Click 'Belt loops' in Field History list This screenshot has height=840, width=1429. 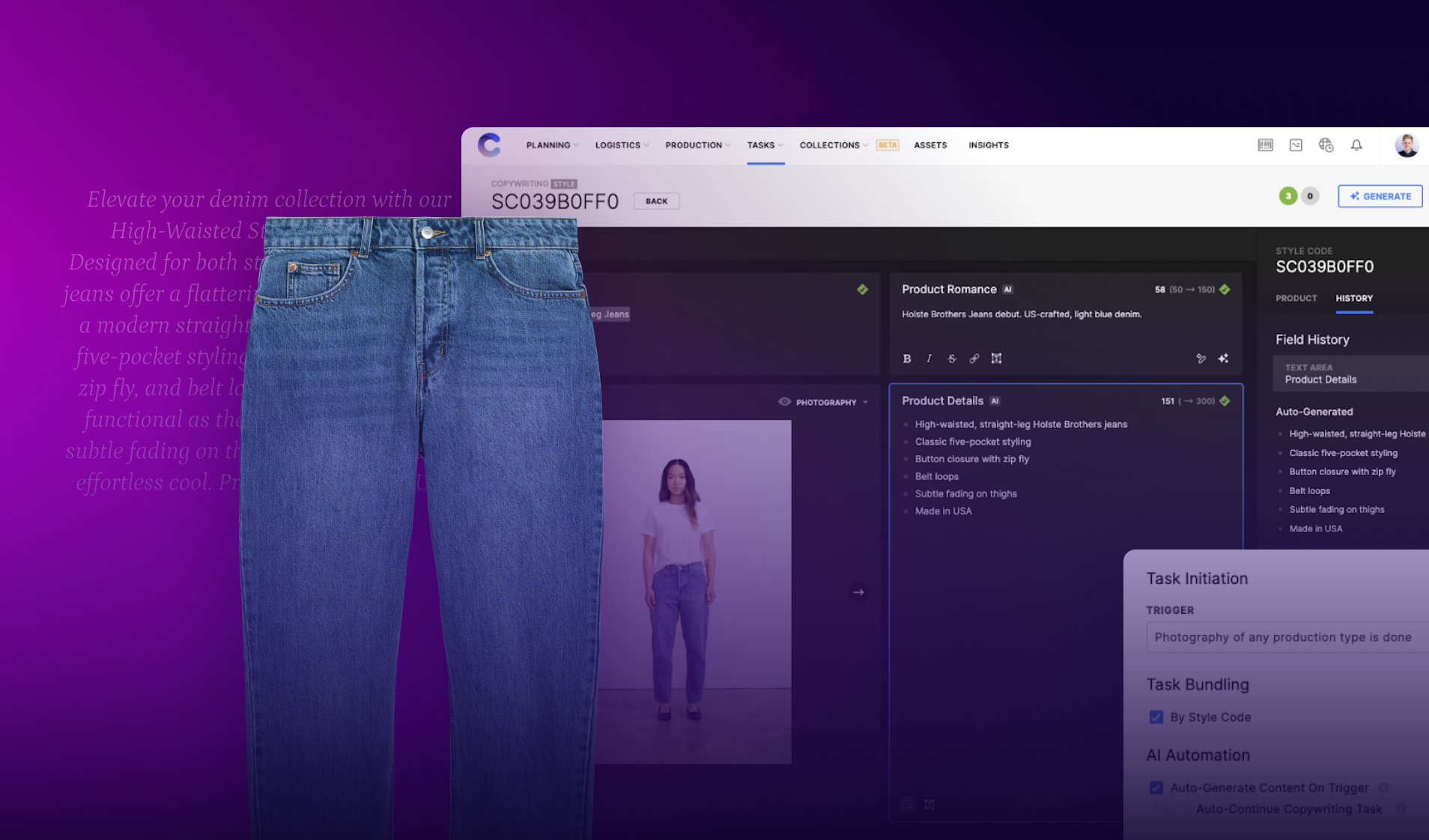click(1310, 491)
